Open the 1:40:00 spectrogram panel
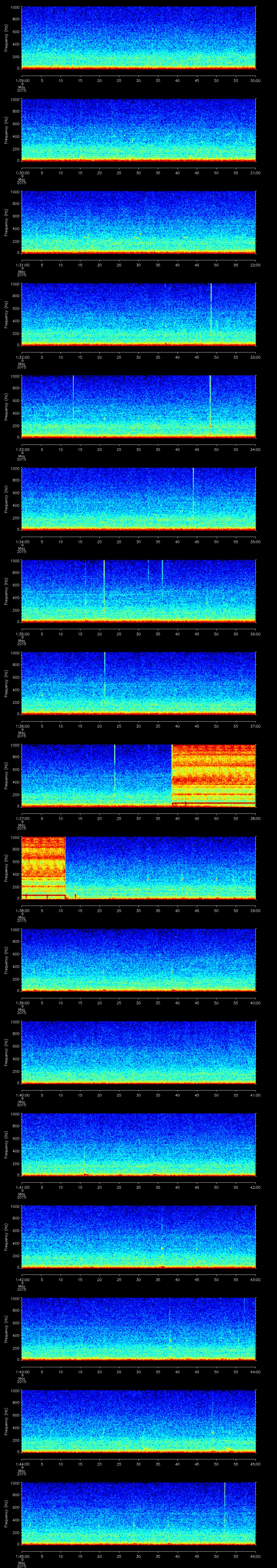The image size is (277, 1568). (x=138, y=1052)
